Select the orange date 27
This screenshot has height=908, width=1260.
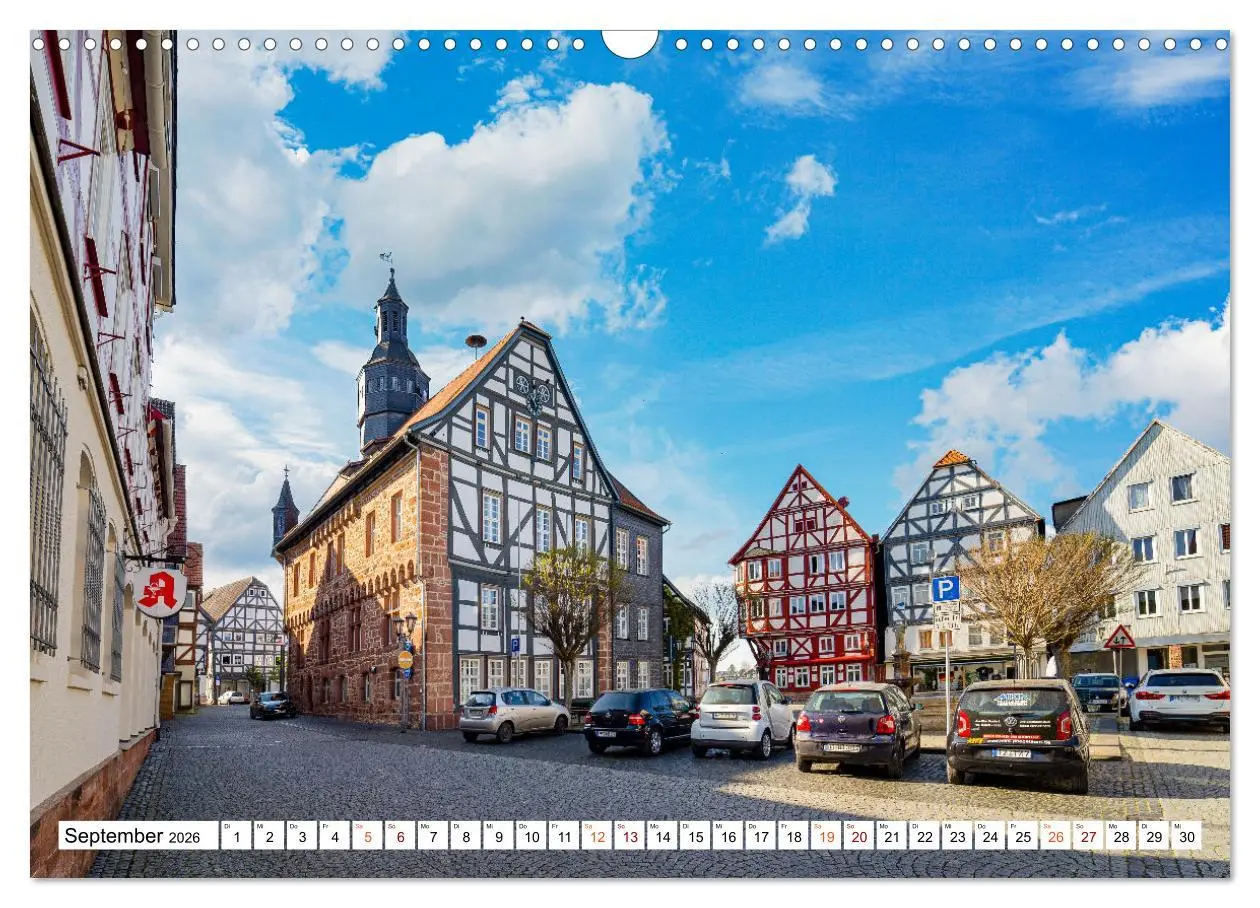click(1088, 836)
